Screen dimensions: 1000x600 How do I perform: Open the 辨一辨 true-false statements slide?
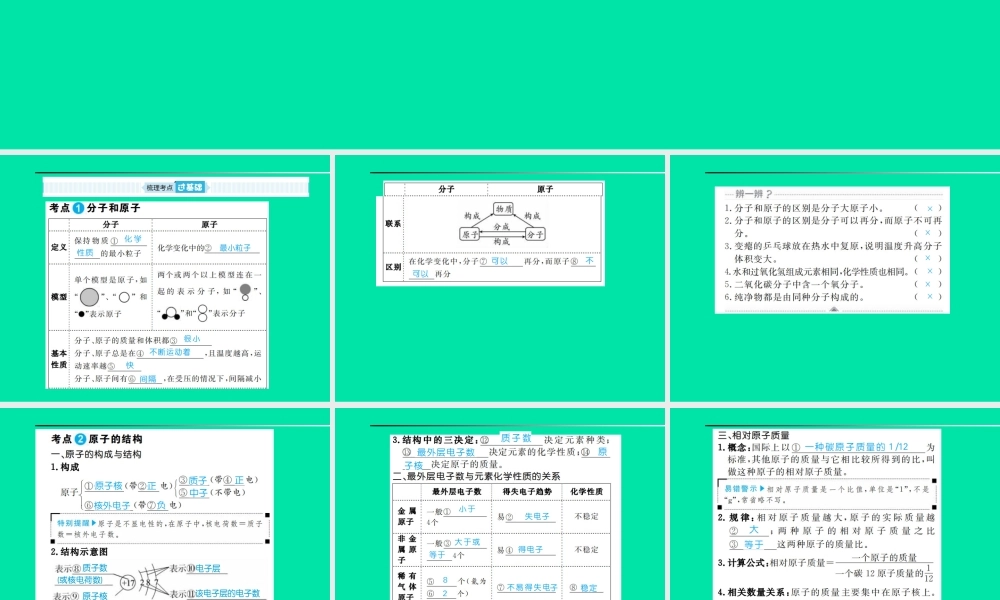point(835,278)
